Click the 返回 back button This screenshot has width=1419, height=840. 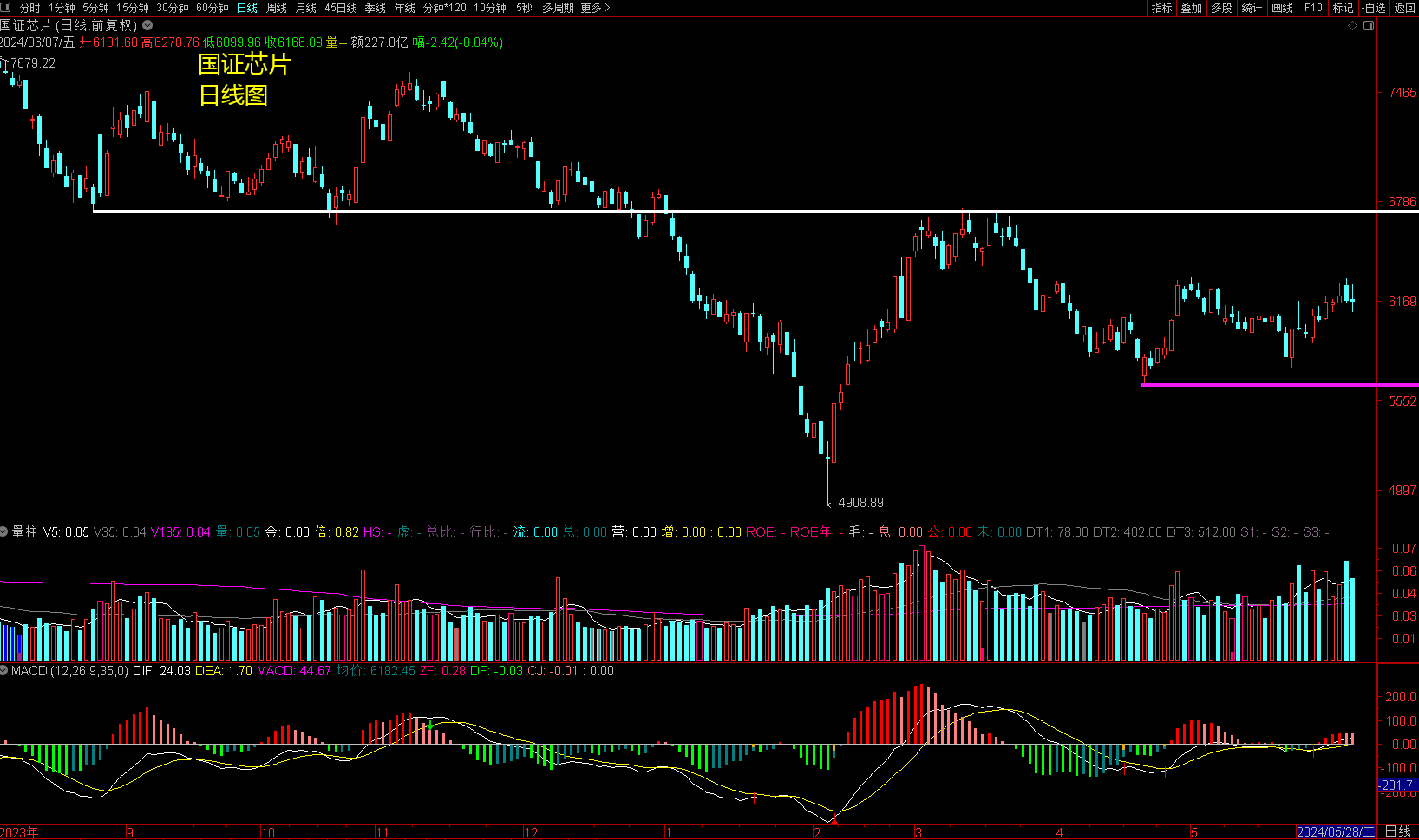coord(1404,8)
